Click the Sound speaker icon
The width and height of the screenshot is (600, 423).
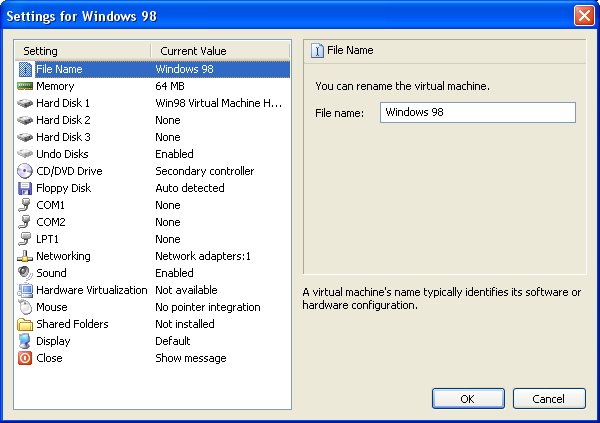[25, 273]
